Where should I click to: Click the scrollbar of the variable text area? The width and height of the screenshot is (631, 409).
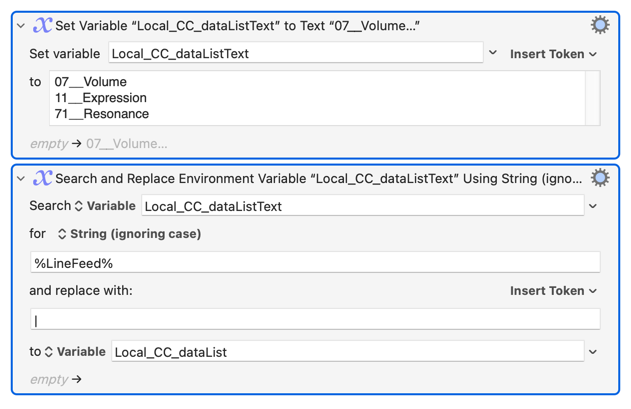(593, 98)
